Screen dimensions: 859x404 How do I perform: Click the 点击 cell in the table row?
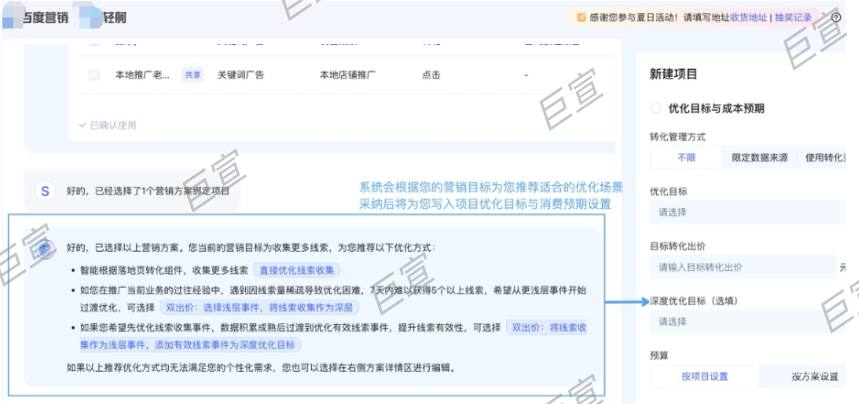[431, 75]
